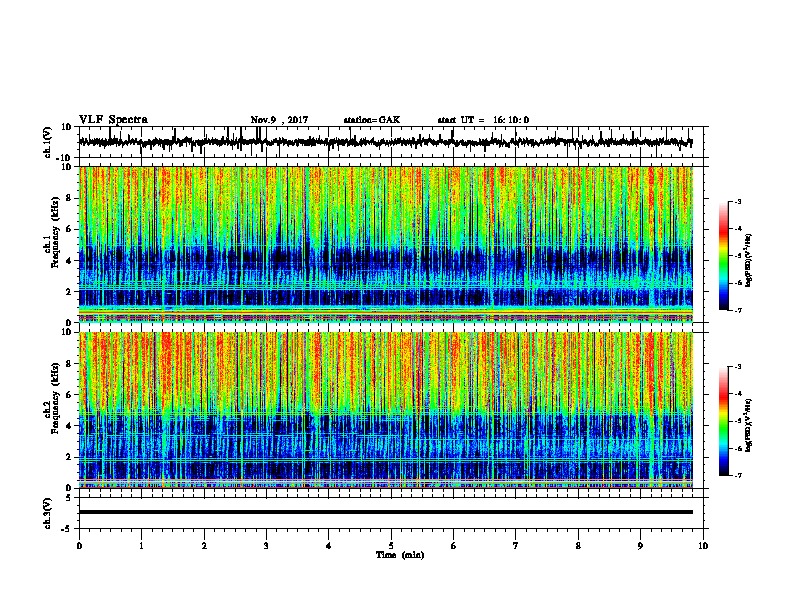Select the "start UT = 16:10:0" header text
The width and height of the screenshot is (792, 612).
pyautogui.click(x=483, y=120)
